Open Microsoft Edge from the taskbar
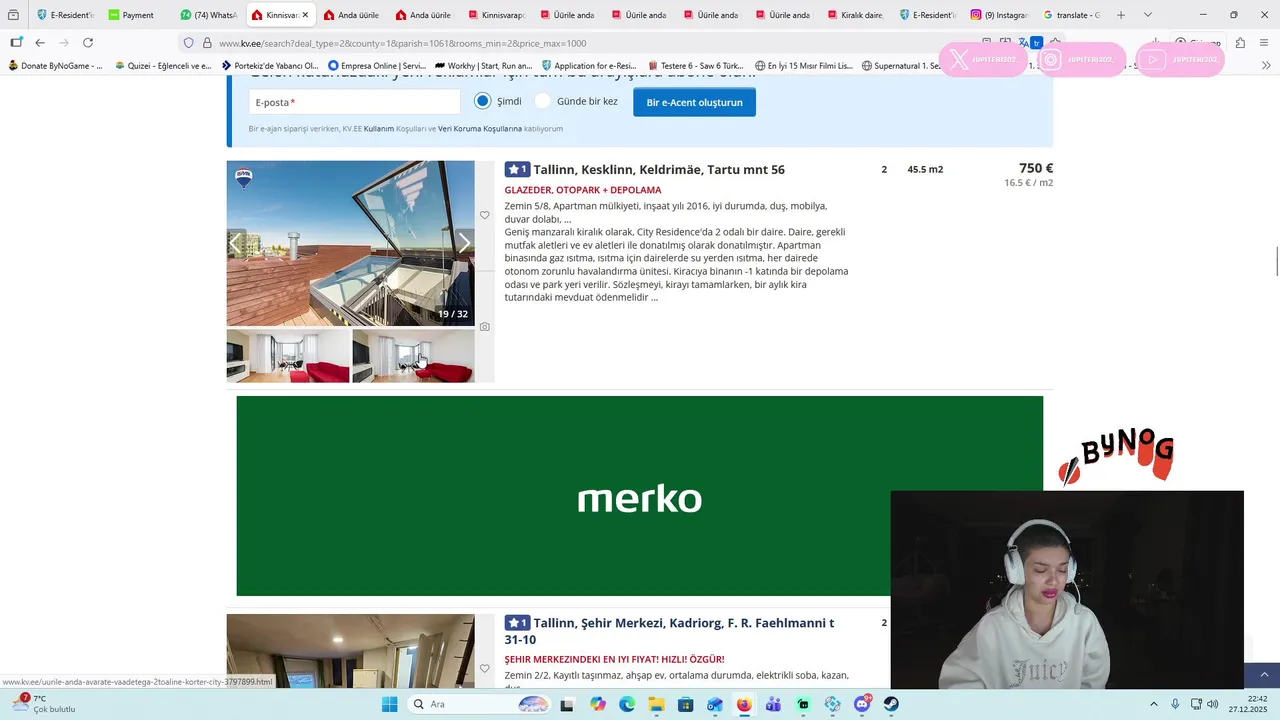Image resolution: width=1280 pixels, height=720 pixels. click(627, 704)
